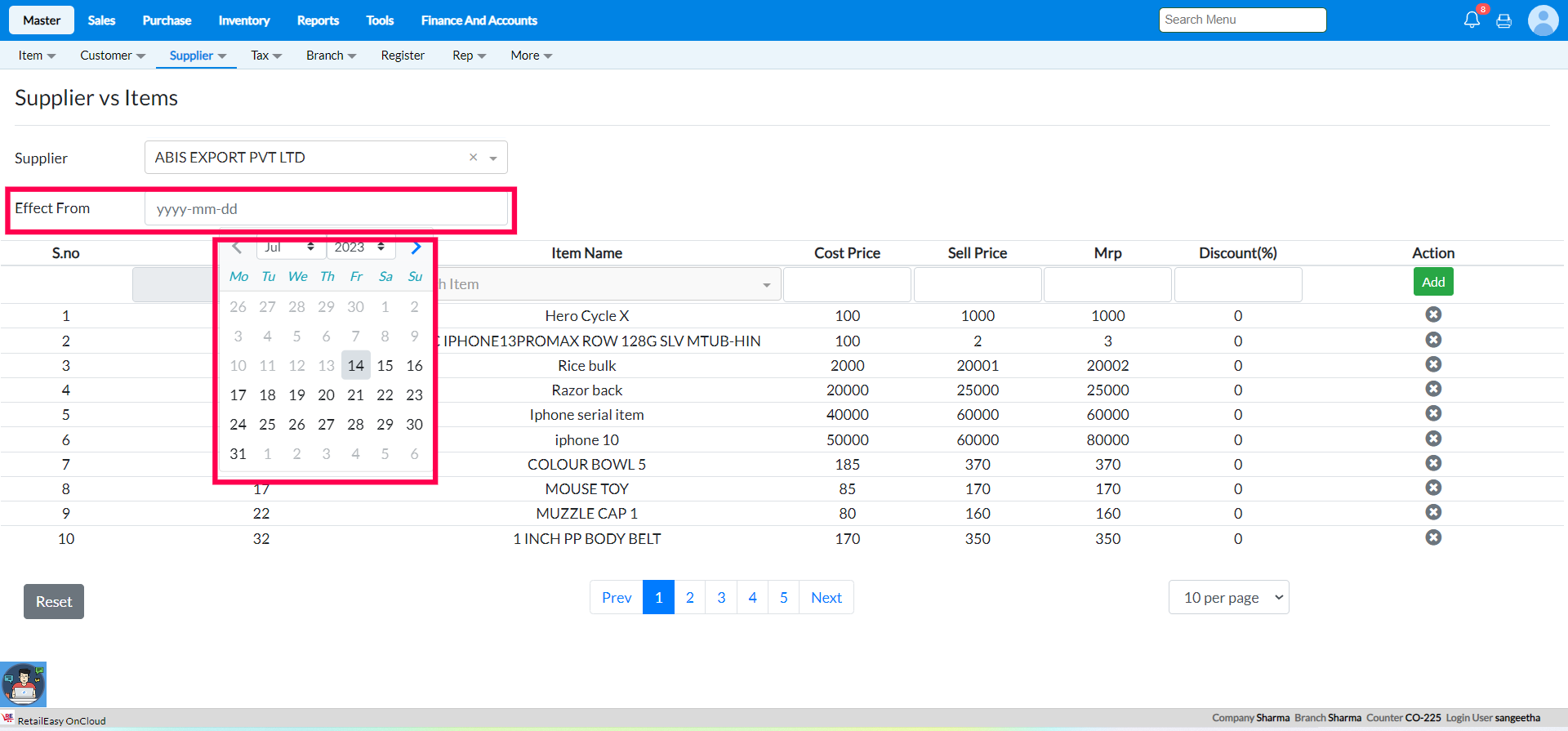Open the calendar year 2023 dropdown
Image resolution: width=1568 pixels, height=731 pixels.
coord(360,247)
